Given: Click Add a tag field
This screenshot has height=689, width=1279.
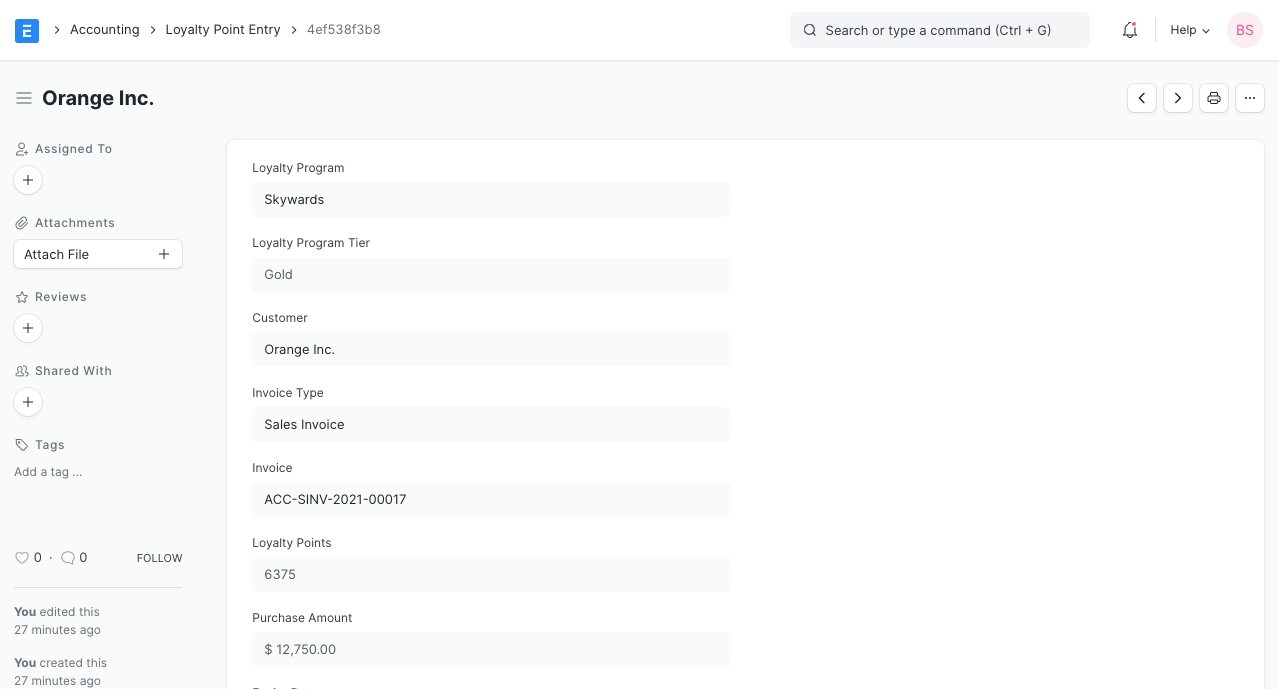Looking at the screenshot, I should [48, 472].
